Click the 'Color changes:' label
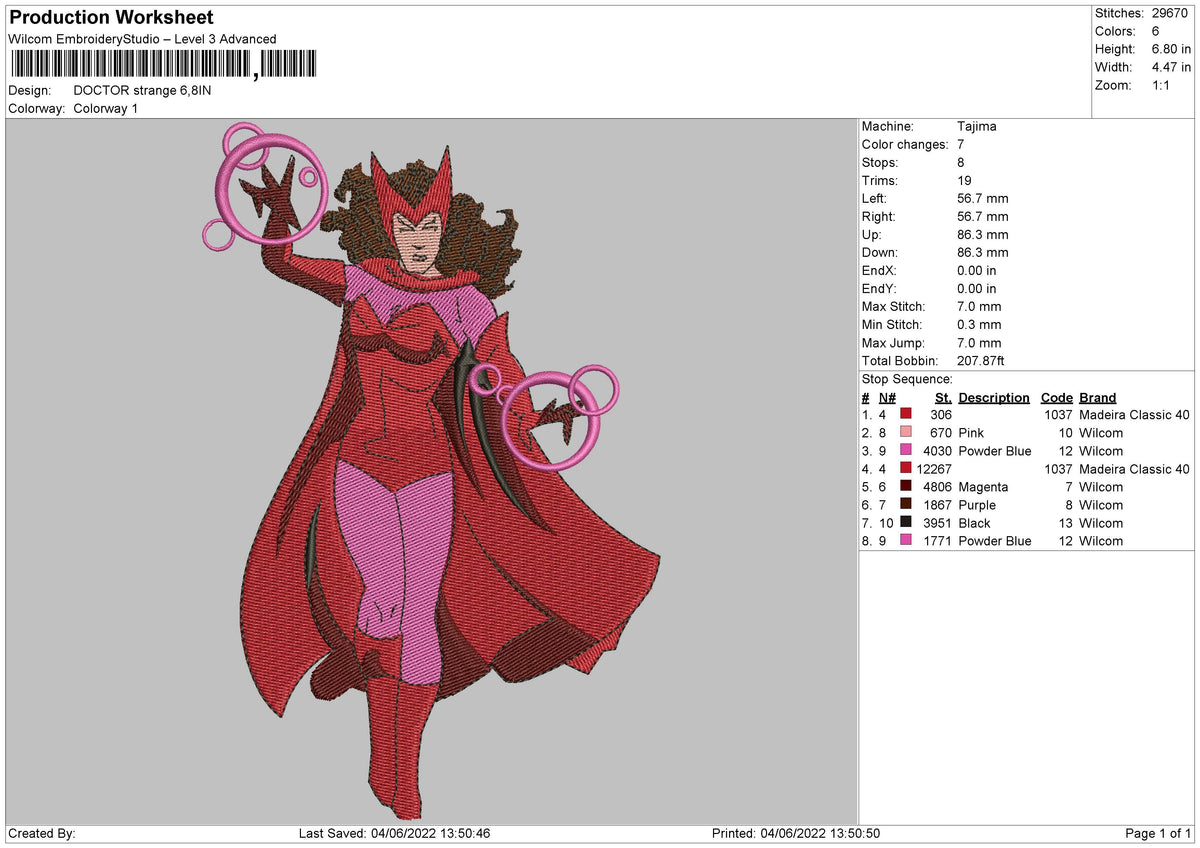 tap(905, 144)
